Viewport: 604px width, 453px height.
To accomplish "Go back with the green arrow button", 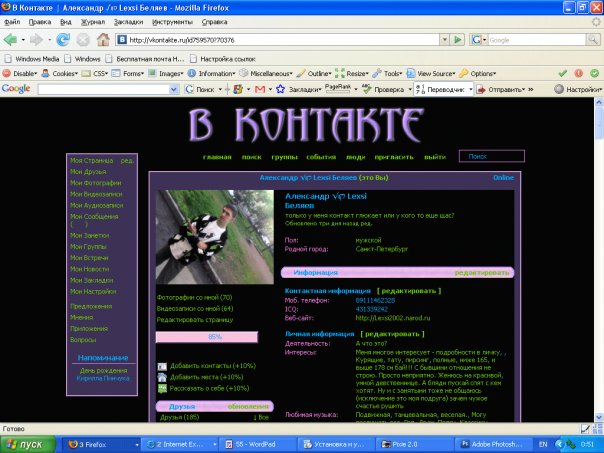I will point(10,40).
